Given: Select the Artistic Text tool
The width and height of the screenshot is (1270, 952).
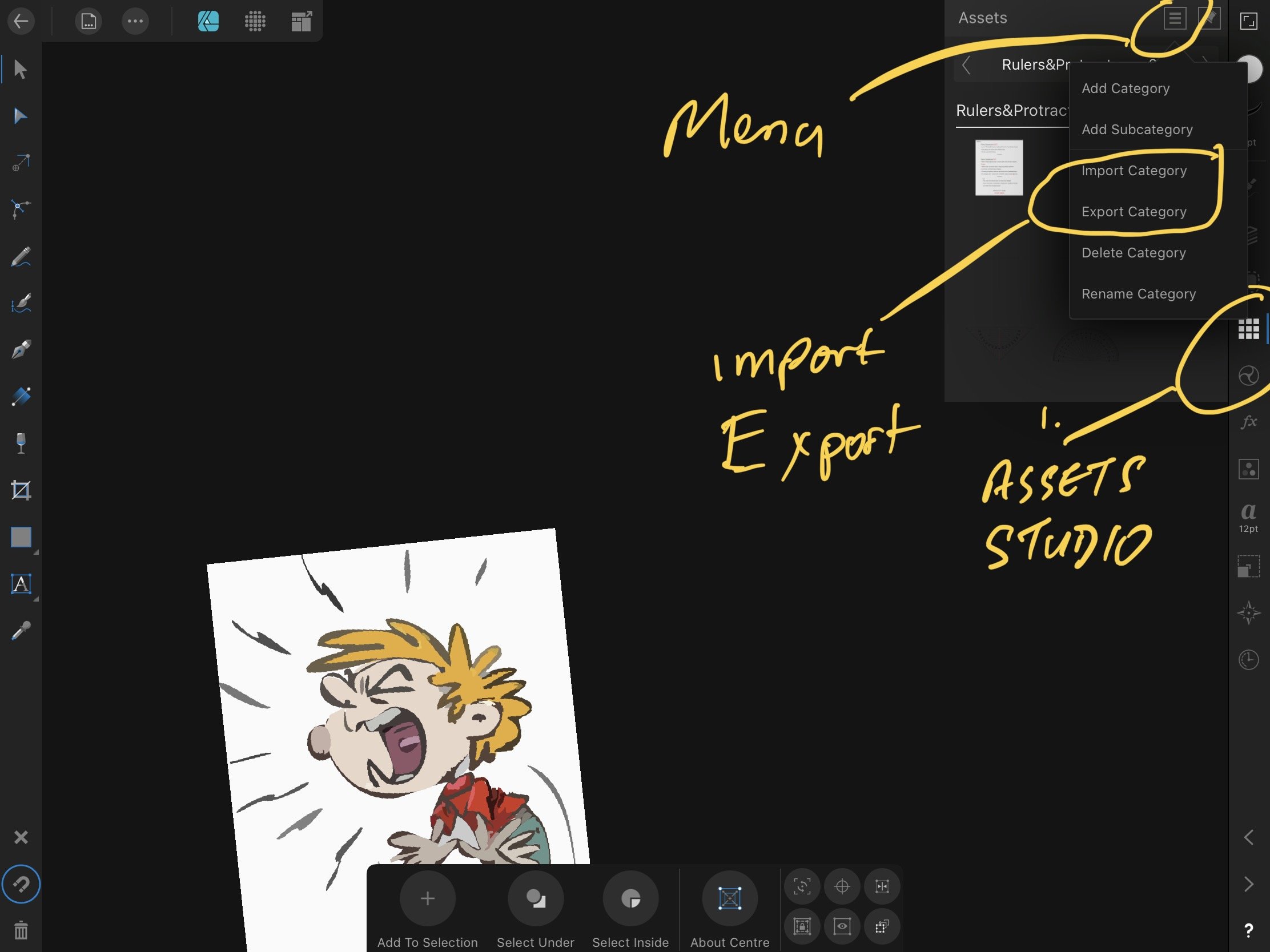Looking at the screenshot, I should point(21,584).
